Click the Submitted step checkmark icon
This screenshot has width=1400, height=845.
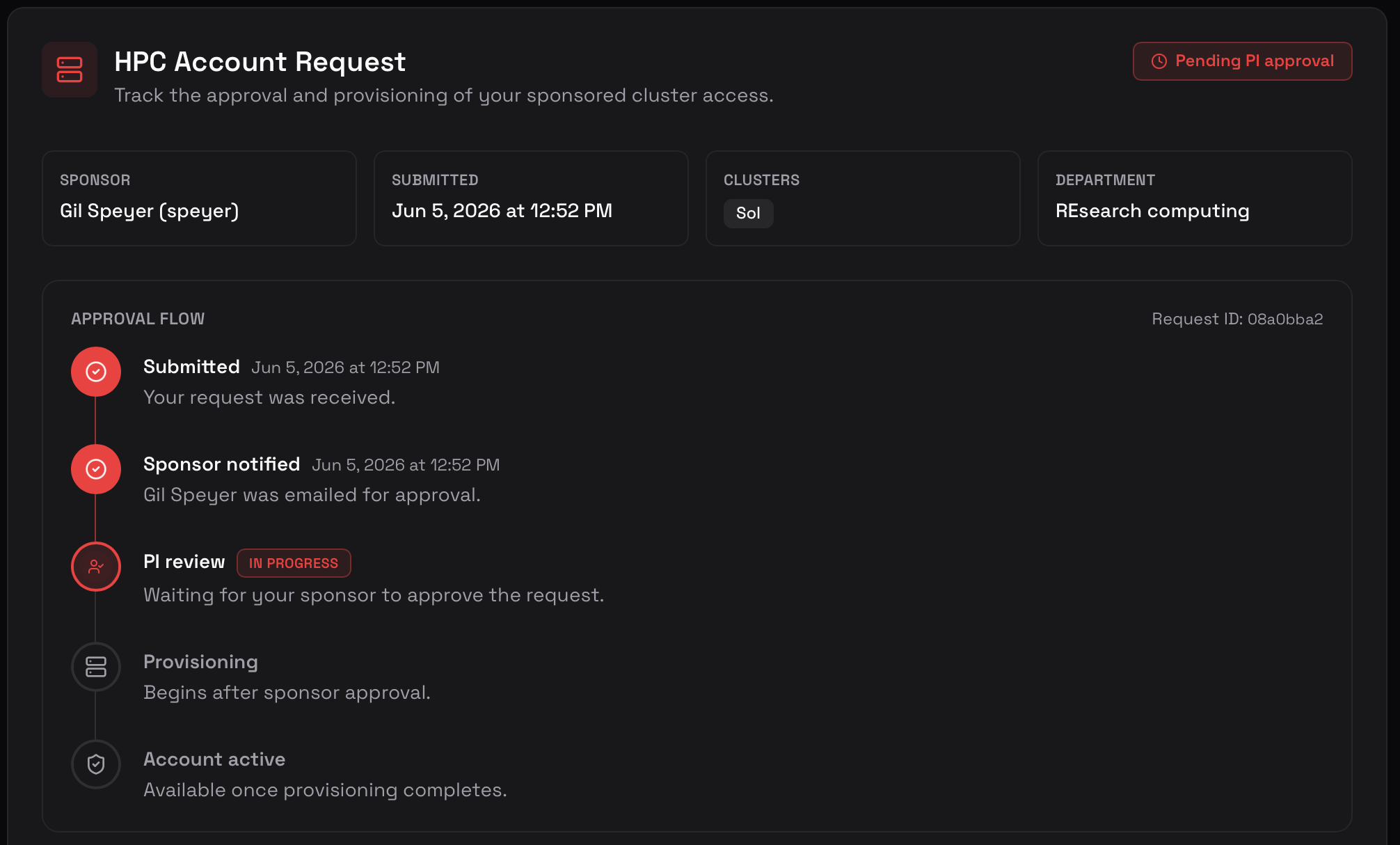[96, 372]
